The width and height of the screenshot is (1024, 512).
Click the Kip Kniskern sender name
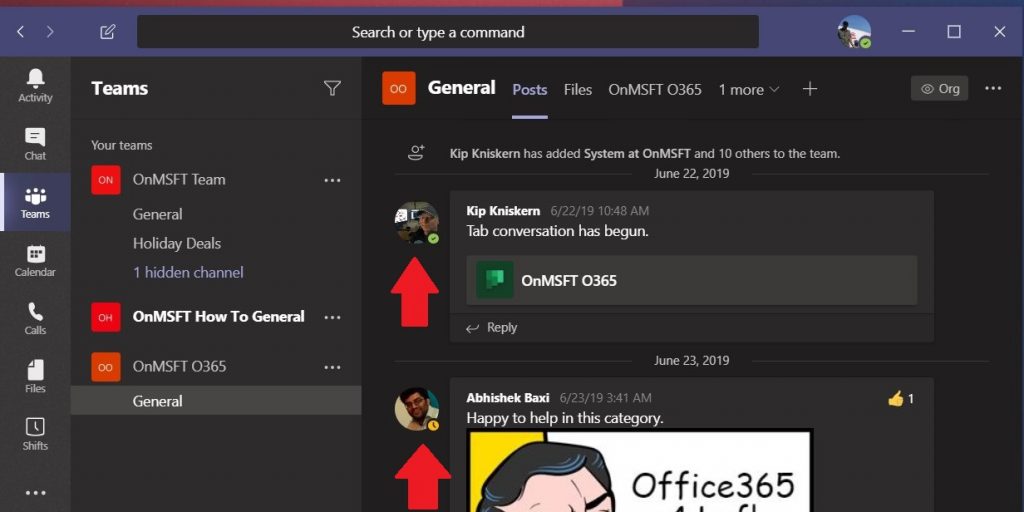coord(504,211)
